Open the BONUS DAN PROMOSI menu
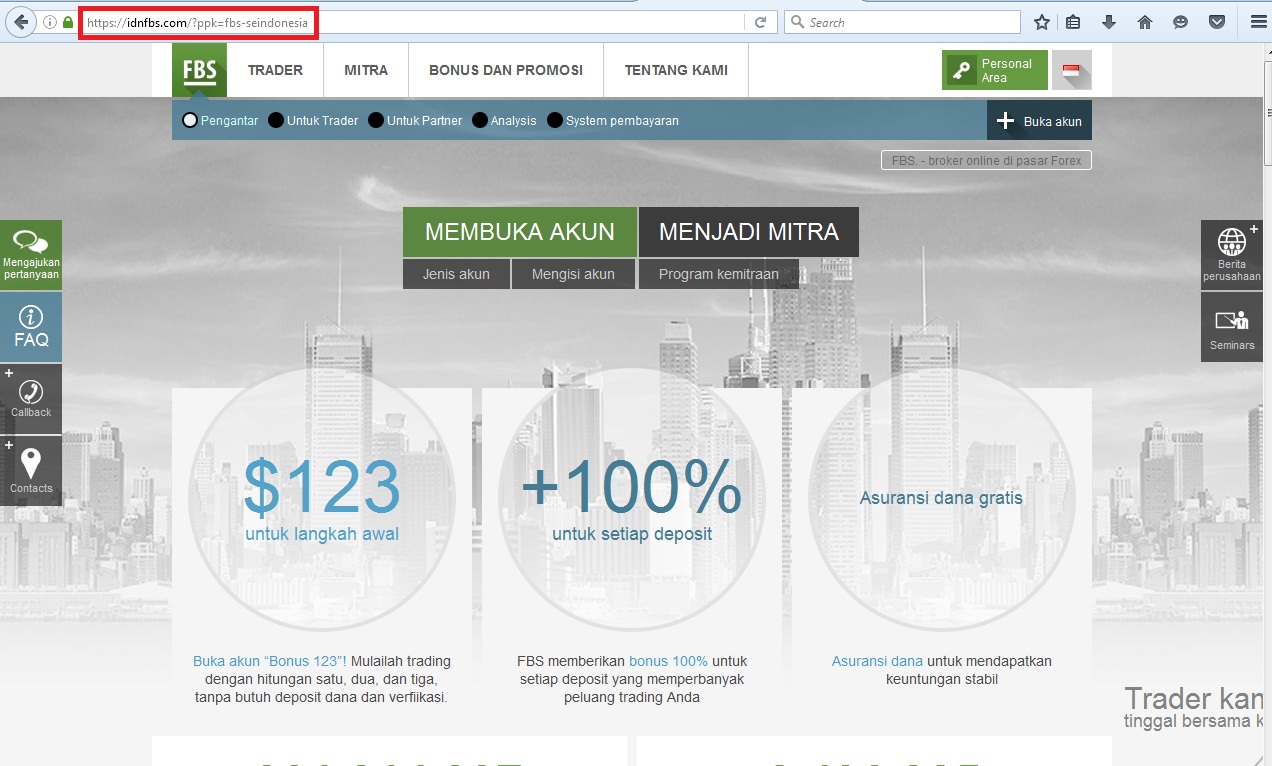This screenshot has width=1272, height=766. [x=506, y=70]
